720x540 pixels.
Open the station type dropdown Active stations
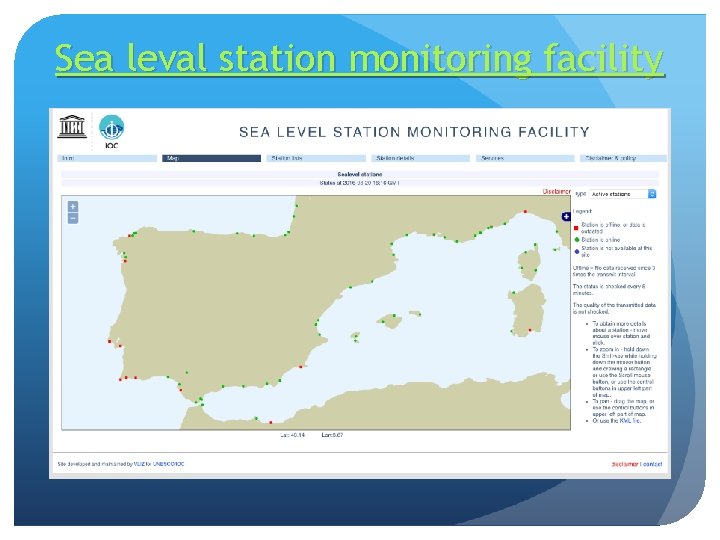tap(623, 194)
